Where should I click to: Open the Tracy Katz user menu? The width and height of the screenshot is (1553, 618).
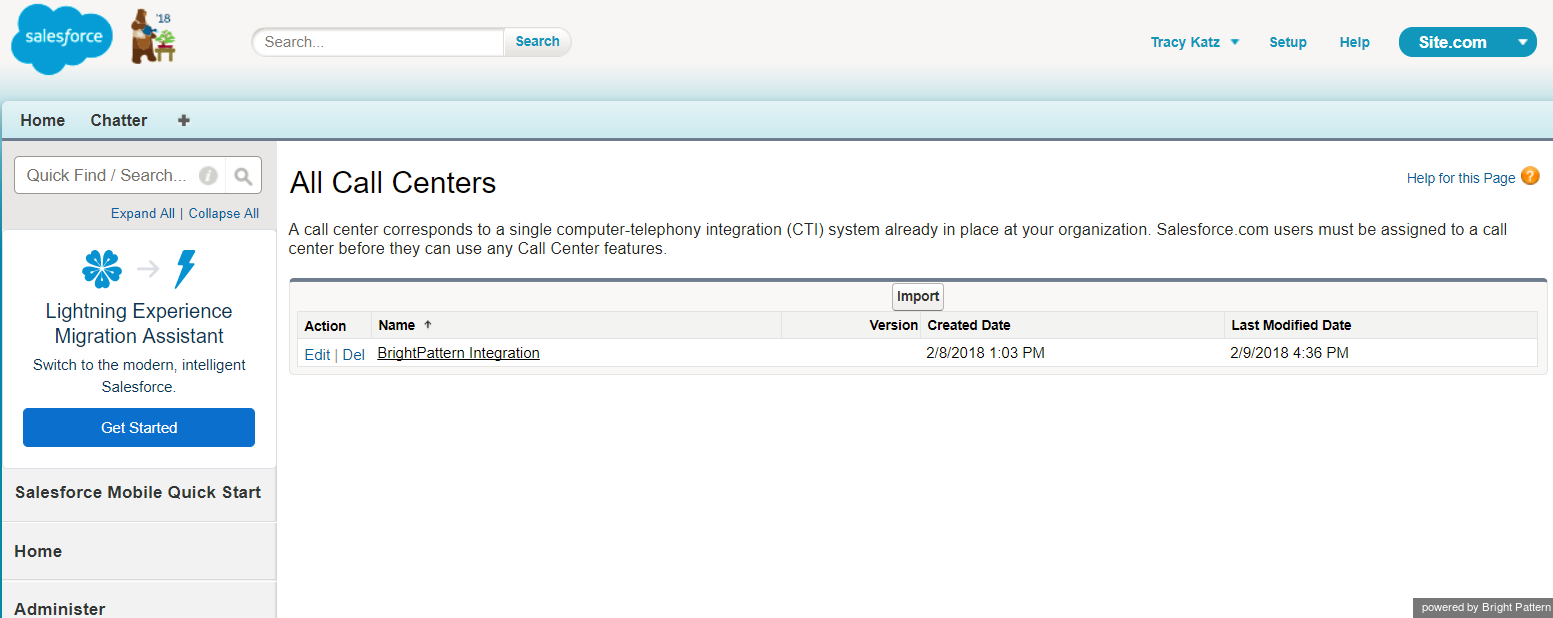click(x=1195, y=42)
